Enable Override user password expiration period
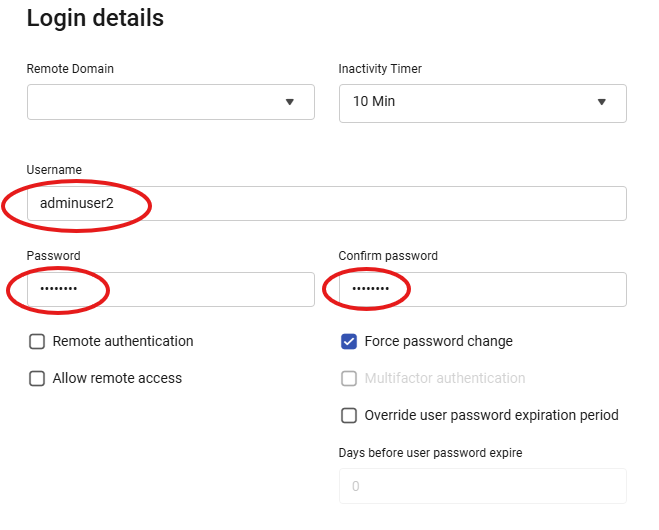 click(x=349, y=416)
